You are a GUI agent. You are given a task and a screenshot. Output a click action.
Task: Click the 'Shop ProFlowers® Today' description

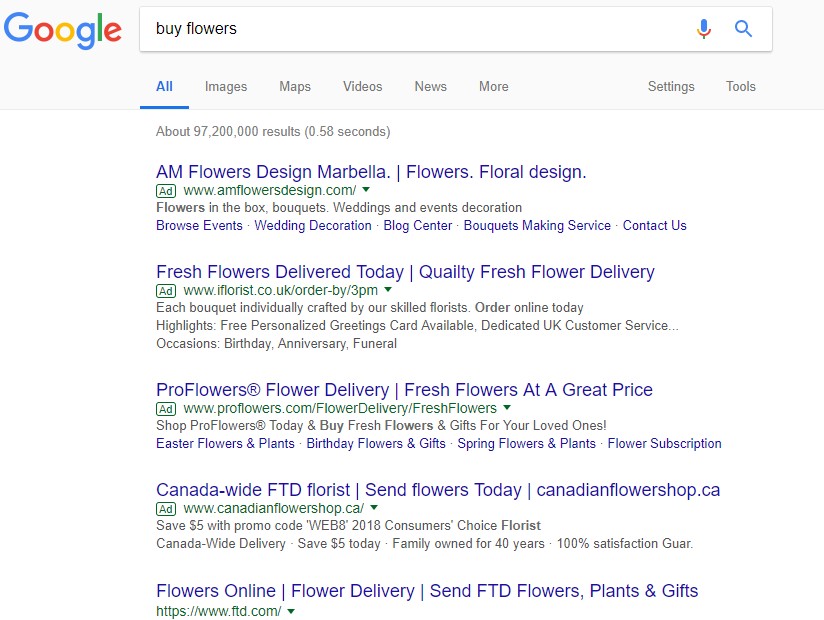[381, 426]
